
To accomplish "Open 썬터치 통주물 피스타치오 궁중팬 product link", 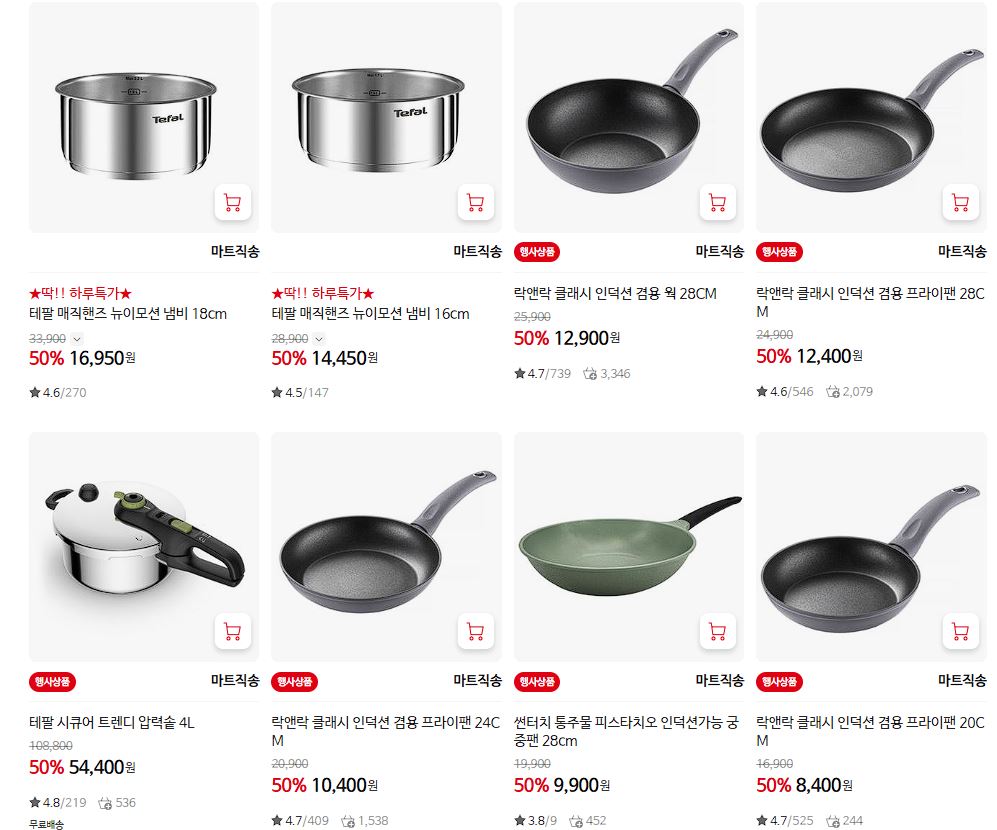I will [x=626, y=731].
